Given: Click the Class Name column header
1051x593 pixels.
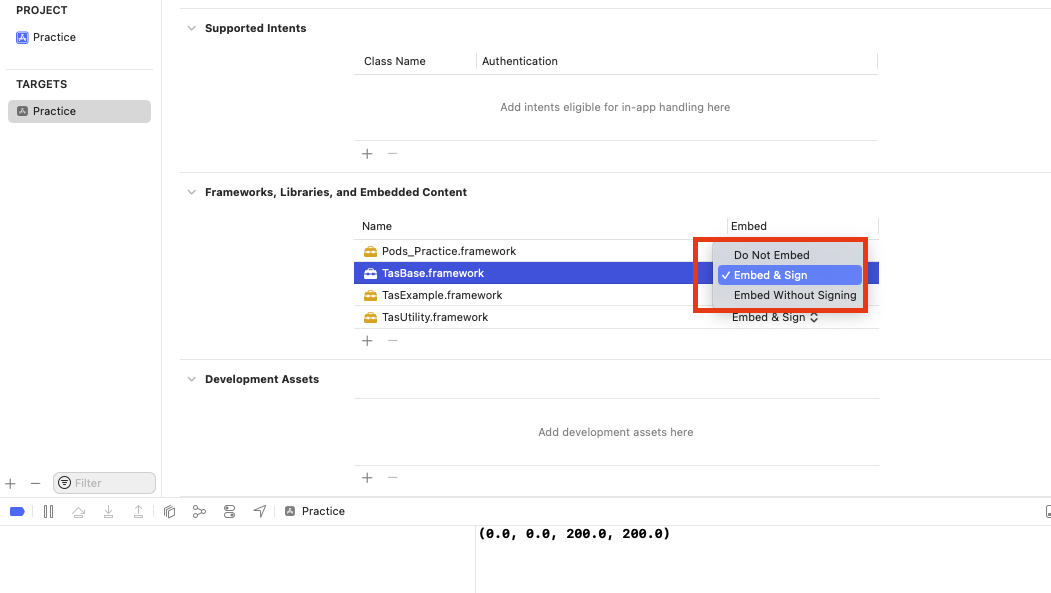Looking at the screenshot, I should pyautogui.click(x=395, y=62).
